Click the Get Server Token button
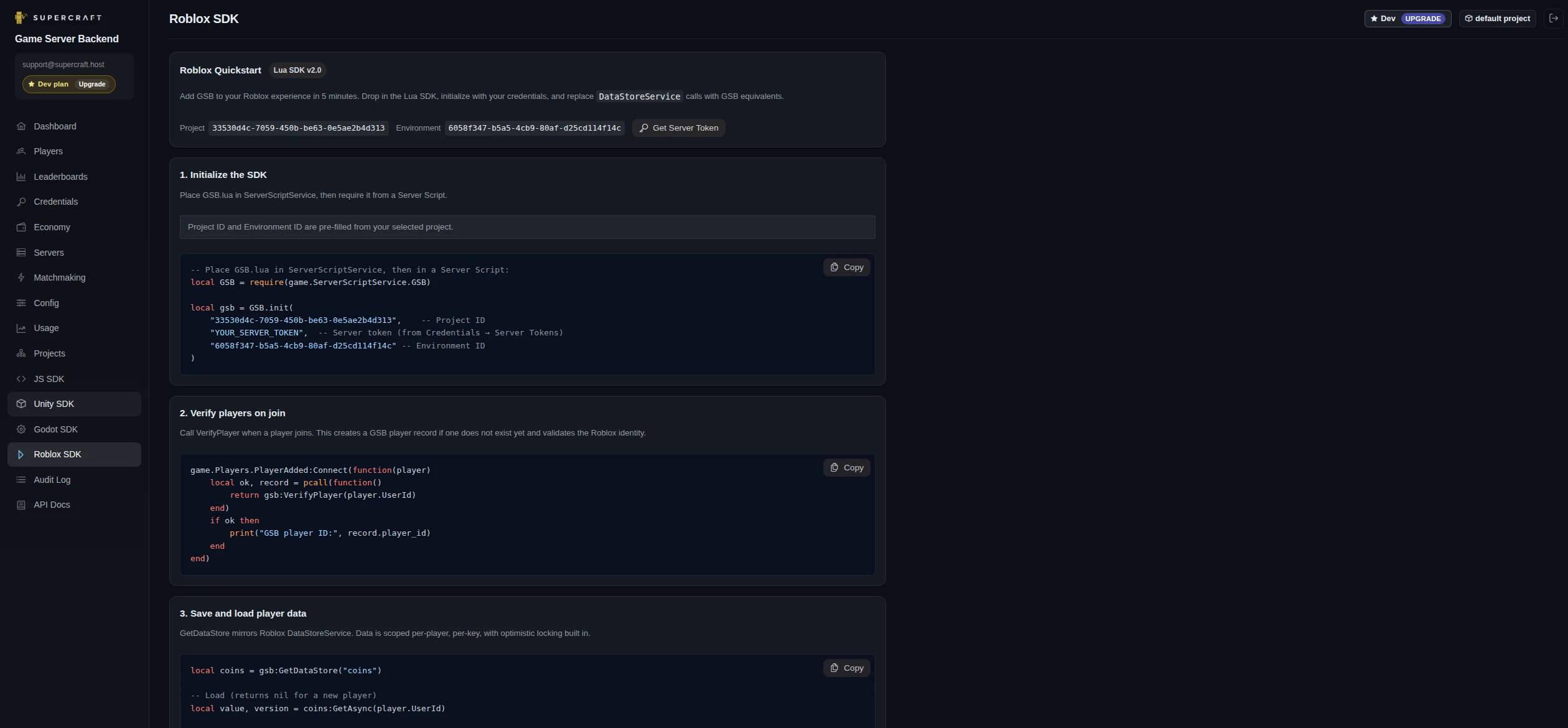This screenshot has width=1568, height=728. click(x=678, y=128)
